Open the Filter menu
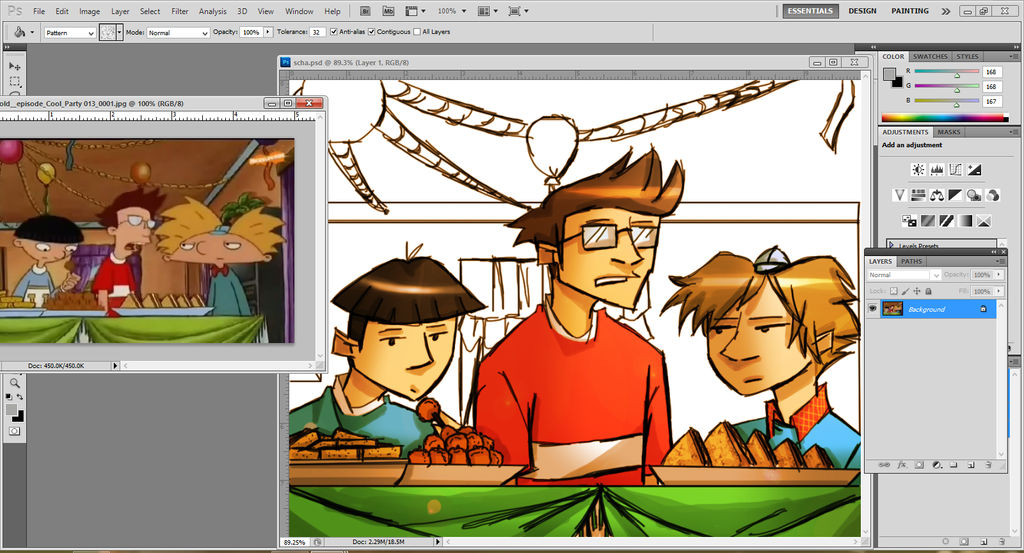 click(180, 11)
